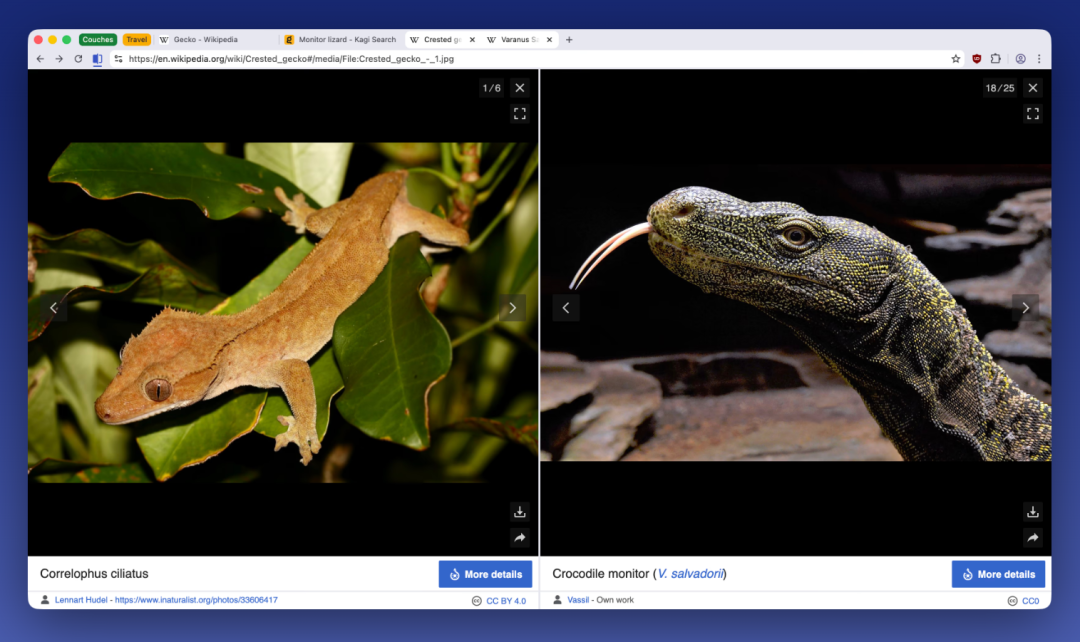
Task: Expand the Couches tab group
Action: pos(98,40)
